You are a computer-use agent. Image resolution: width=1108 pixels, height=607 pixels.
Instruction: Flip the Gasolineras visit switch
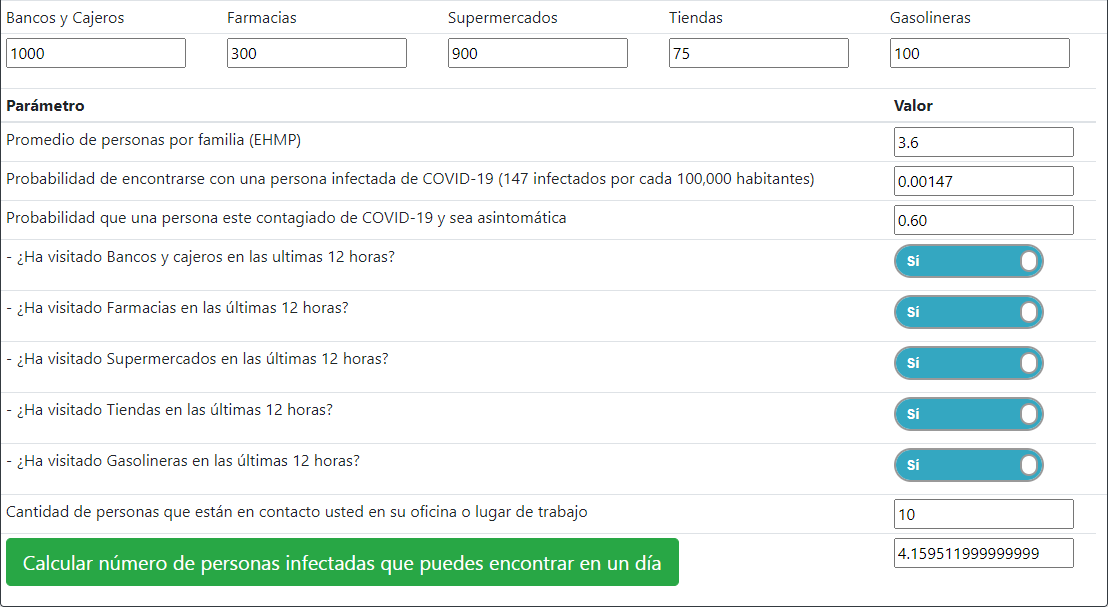click(968, 465)
